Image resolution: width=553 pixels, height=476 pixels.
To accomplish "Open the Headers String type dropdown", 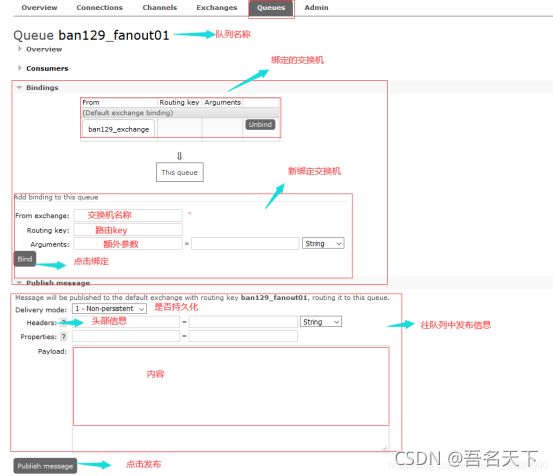I will [321, 322].
